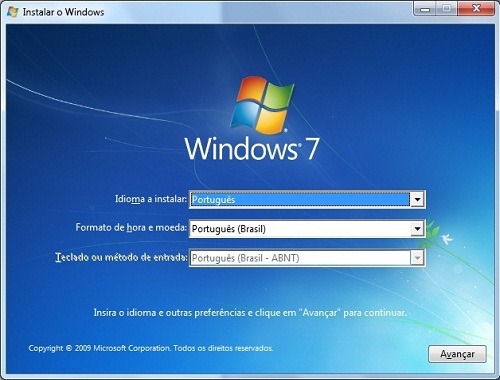This screenshot has width=500, height=380.
Task: Open the Formato de hora e moeda dropdown arrow
Action: pyautogui.click(x=417, y=229)
